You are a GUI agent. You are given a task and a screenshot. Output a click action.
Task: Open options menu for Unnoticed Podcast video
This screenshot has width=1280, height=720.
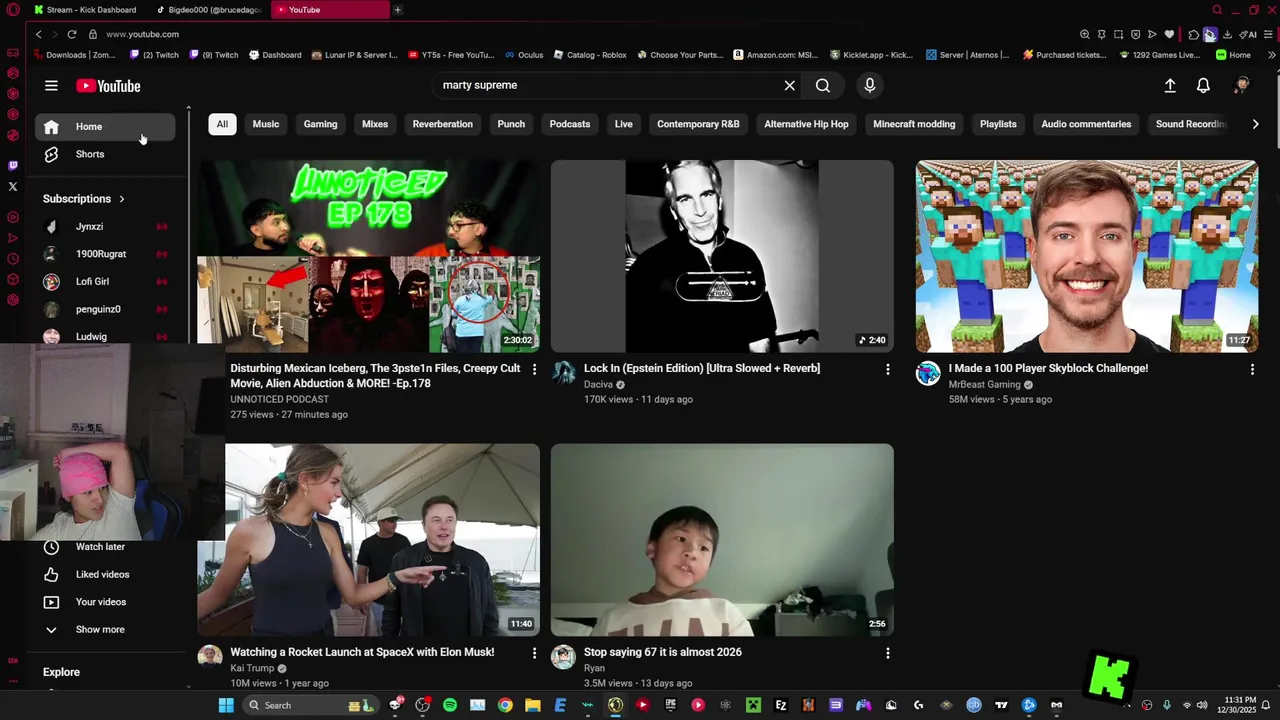pyautogui.click(x=534, y=369)
